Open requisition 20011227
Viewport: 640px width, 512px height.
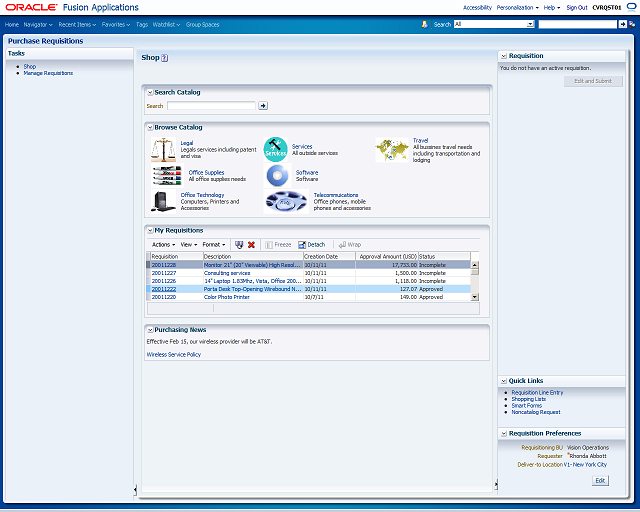coord(164,273)
